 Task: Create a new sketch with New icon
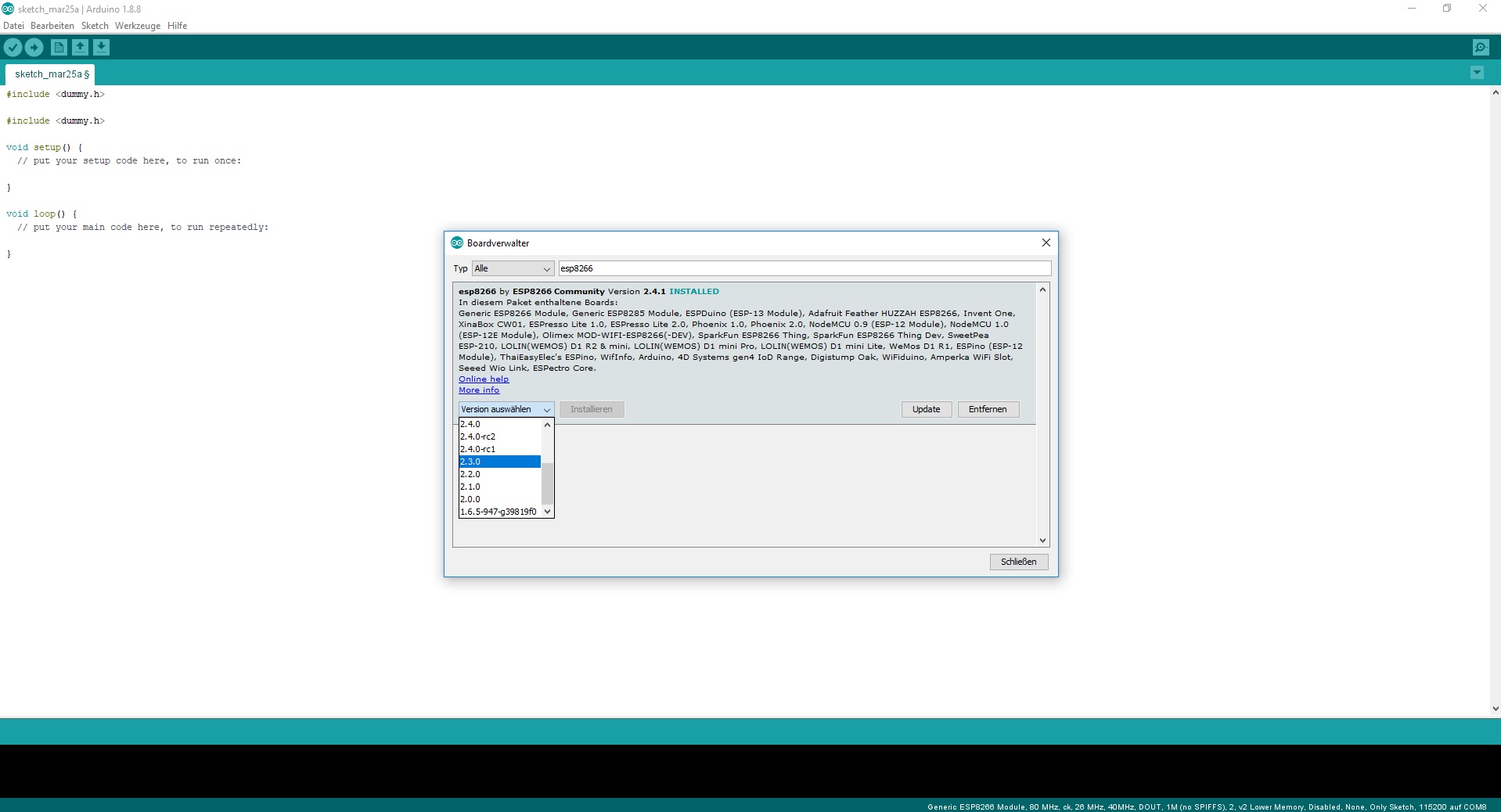pyautogui.click(x=59, y=48)
